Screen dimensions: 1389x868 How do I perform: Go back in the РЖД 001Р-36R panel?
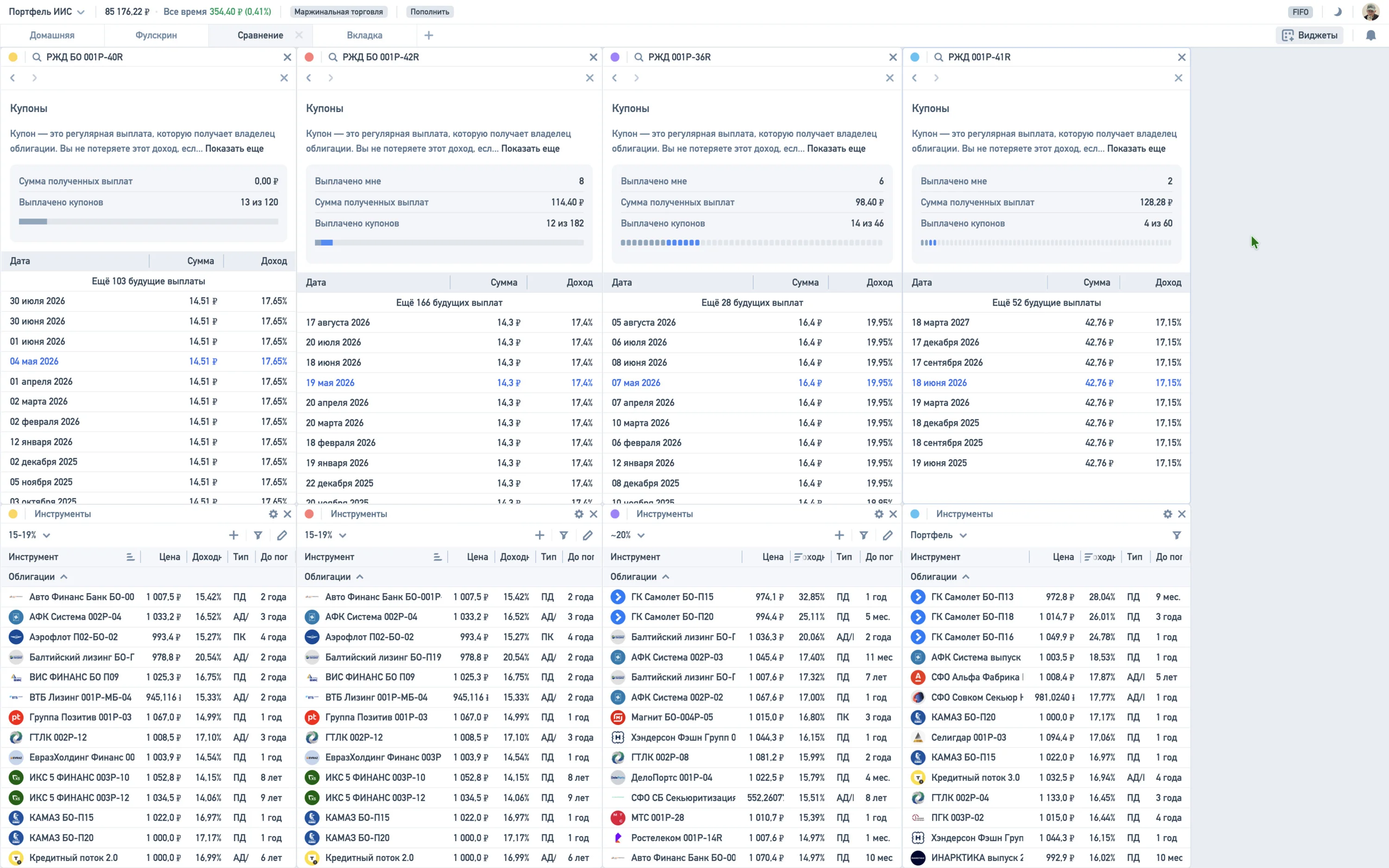click(x=615, y=77)
